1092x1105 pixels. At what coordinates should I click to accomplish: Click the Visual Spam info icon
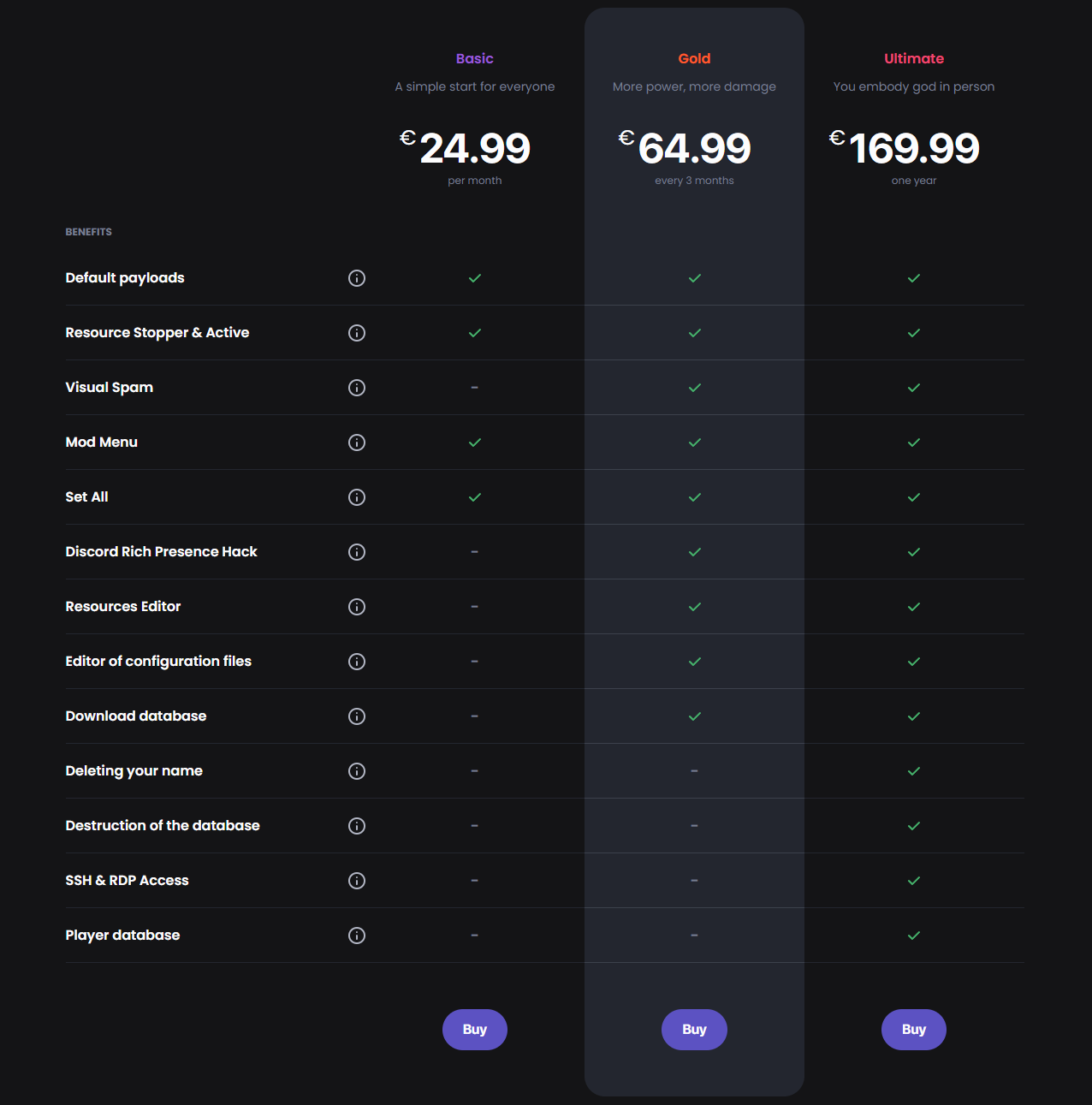click(x=357, y=388)
